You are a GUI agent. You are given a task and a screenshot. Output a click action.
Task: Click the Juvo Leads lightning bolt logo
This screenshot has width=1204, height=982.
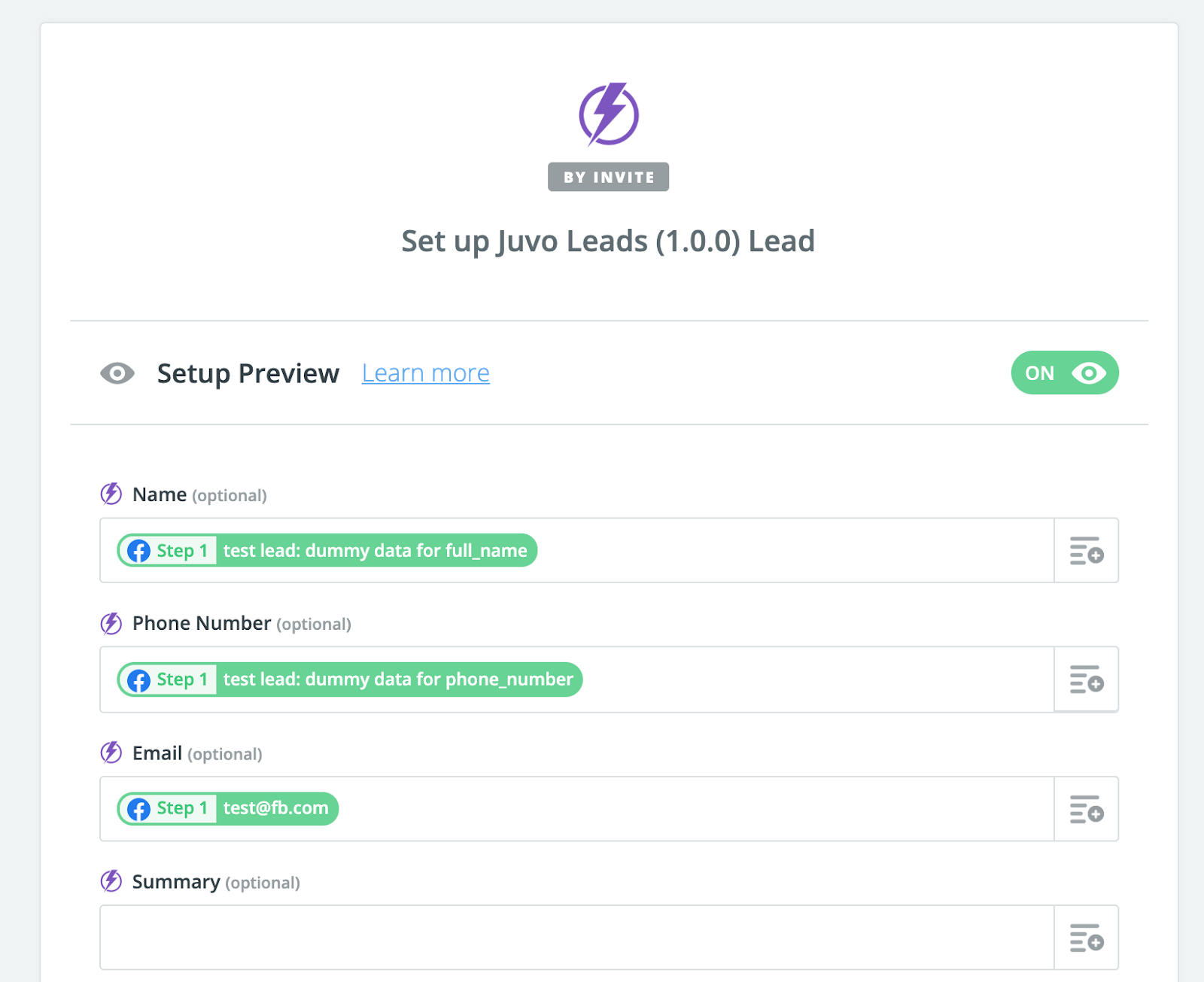coord(609,114)
